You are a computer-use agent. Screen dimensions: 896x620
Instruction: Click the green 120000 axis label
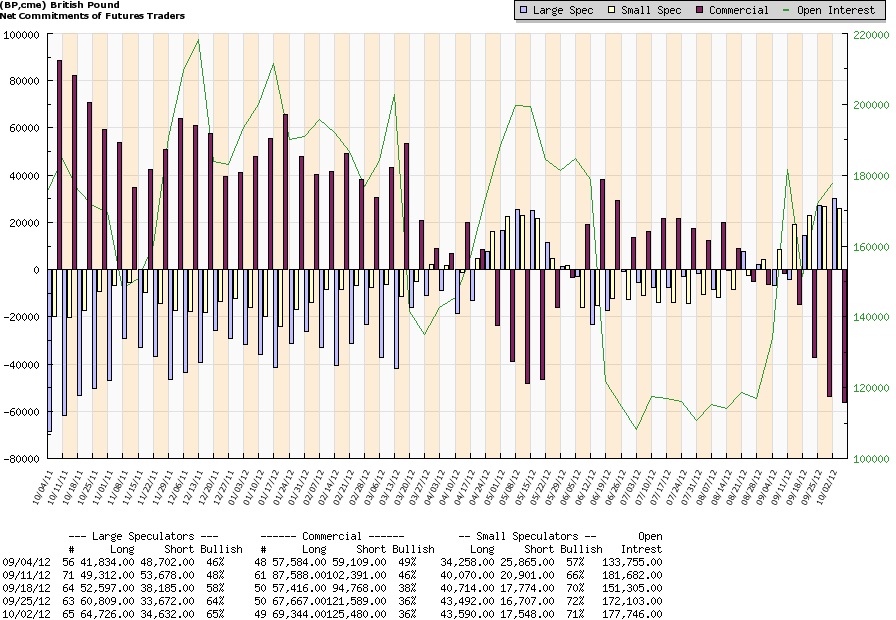coord(871,388)
